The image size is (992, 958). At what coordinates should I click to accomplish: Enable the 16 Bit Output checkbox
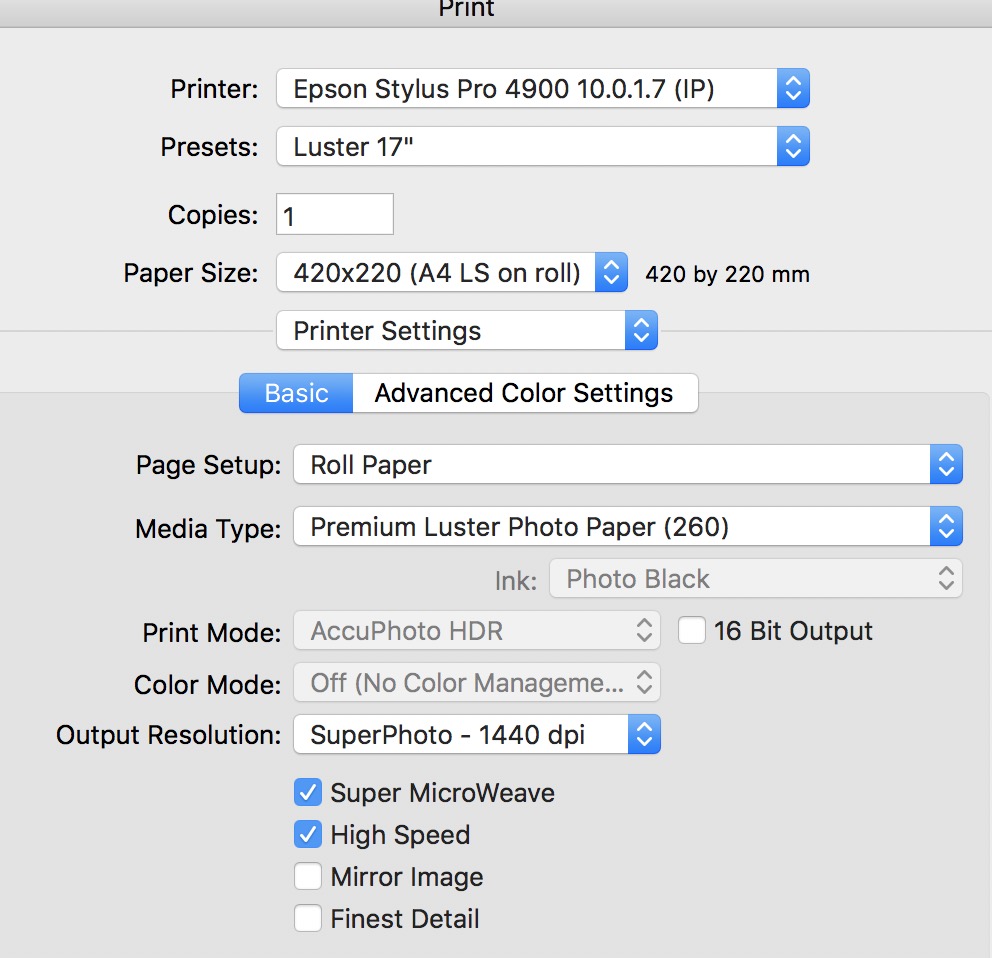692,631
